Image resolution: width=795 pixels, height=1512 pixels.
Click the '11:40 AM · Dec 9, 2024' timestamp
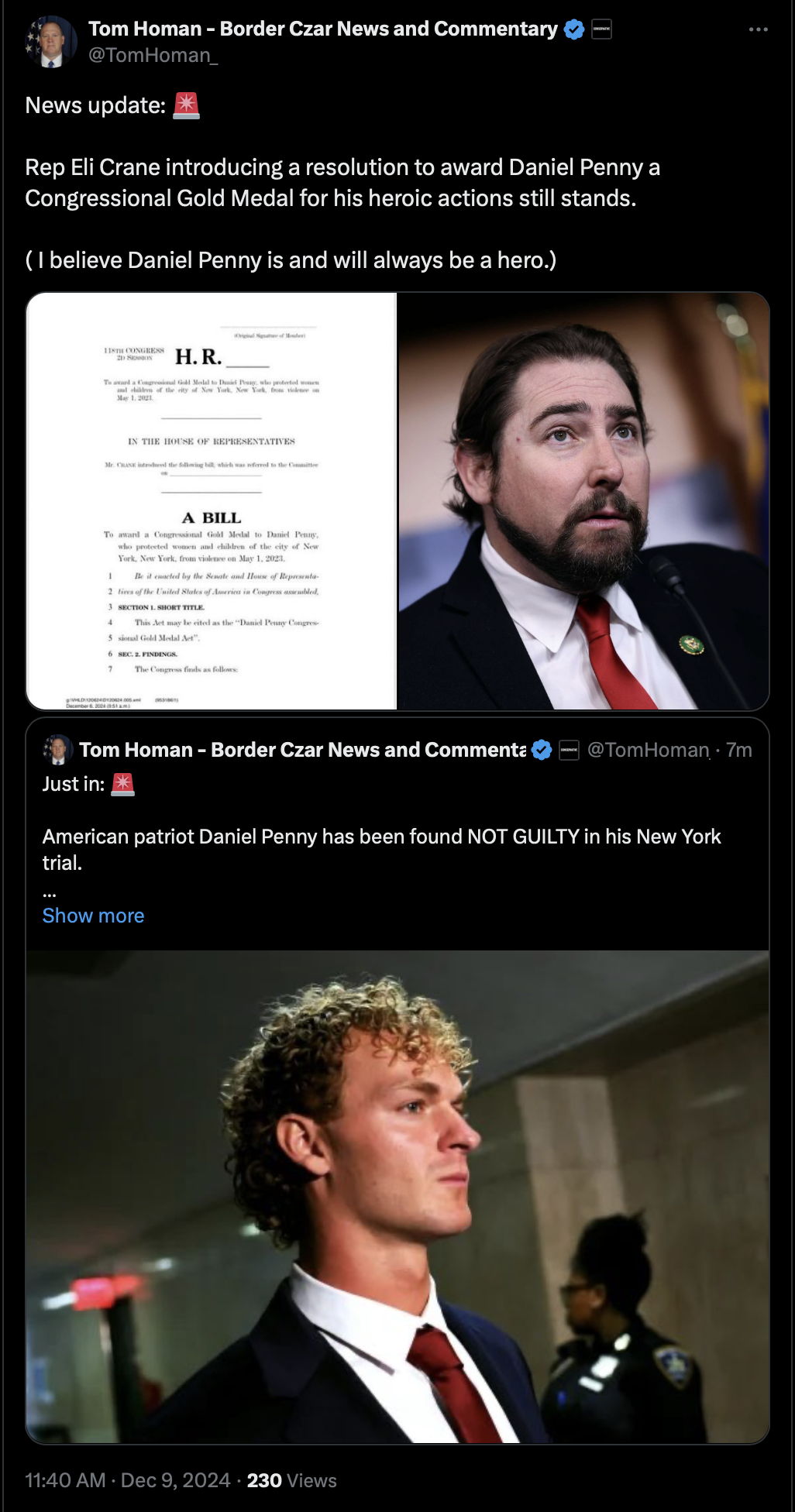click(128, 1480)
